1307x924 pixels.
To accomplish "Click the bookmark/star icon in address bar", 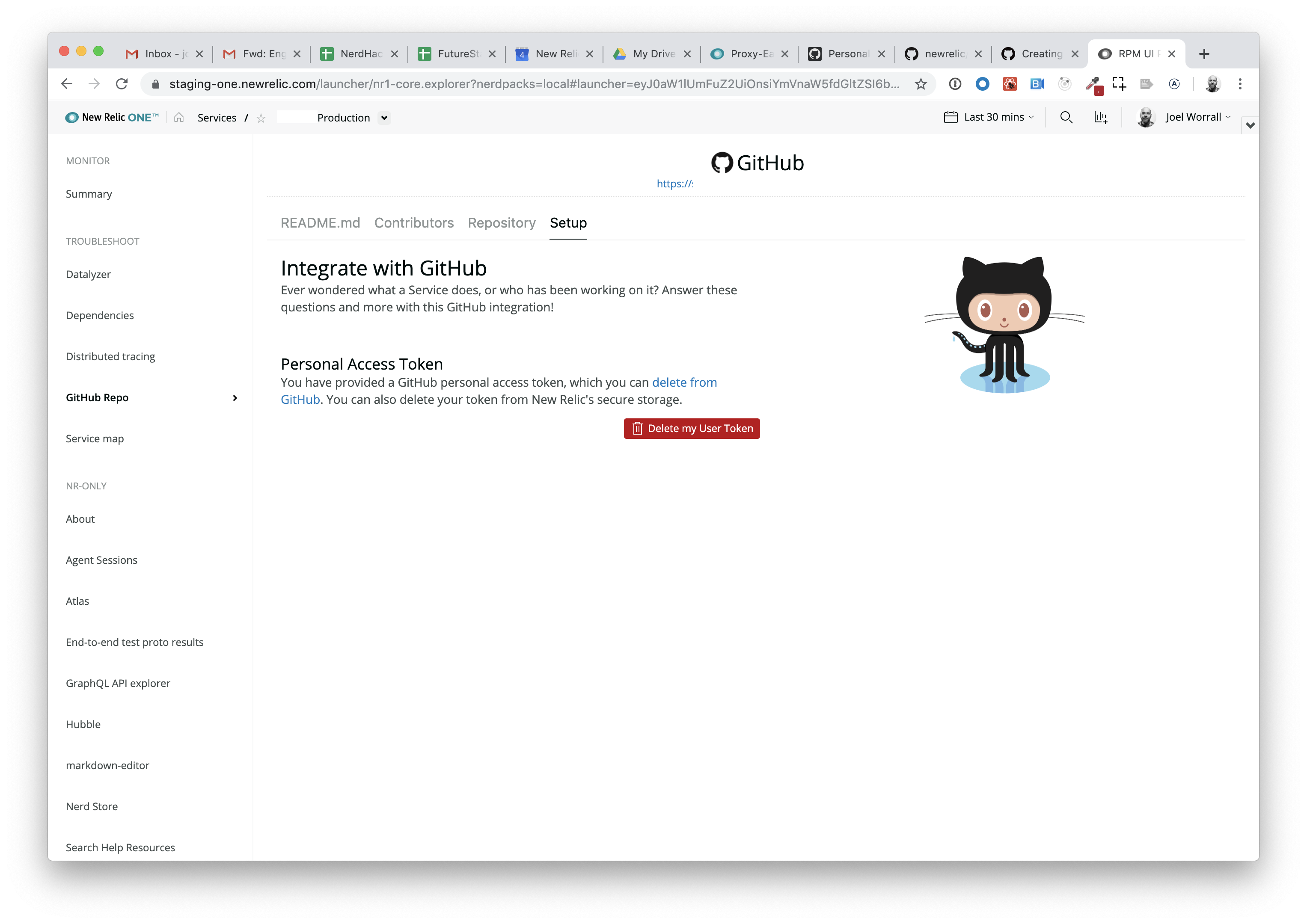I will (x=922, y=84).
